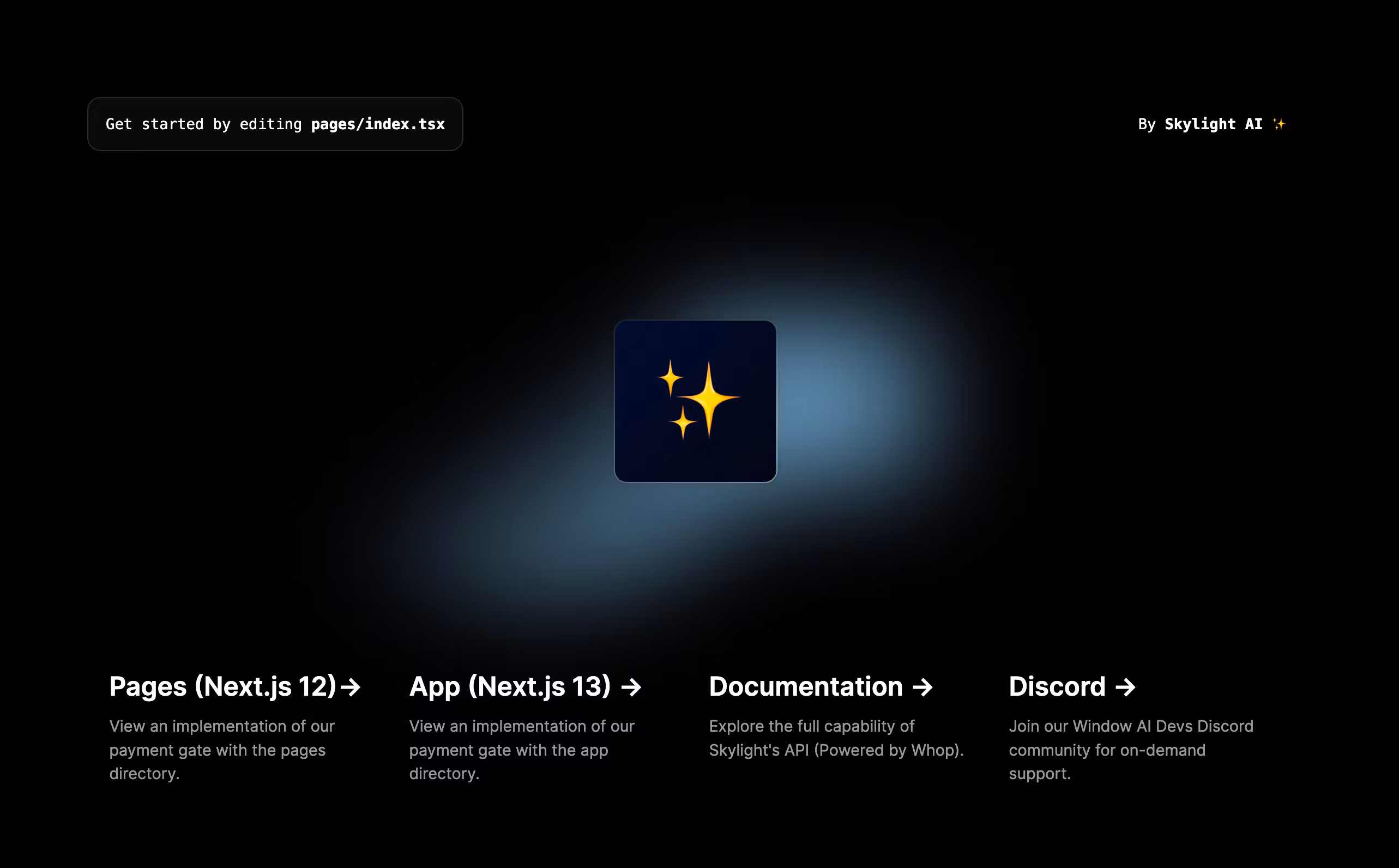Open the Documentation heading link
This screenshot has width=1399, height=868.
click(x=805, y=686)
